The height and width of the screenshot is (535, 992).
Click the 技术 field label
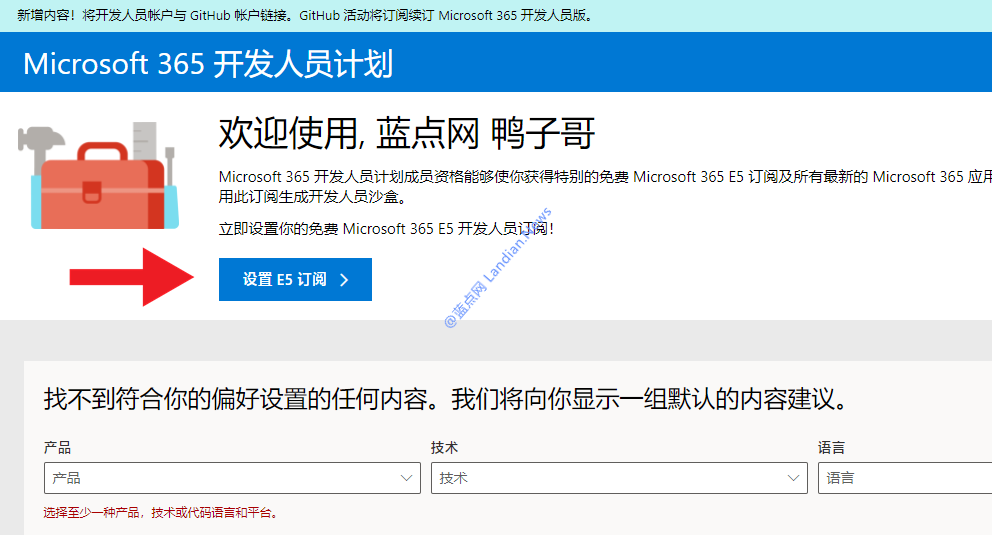click(x=444, y=448)
